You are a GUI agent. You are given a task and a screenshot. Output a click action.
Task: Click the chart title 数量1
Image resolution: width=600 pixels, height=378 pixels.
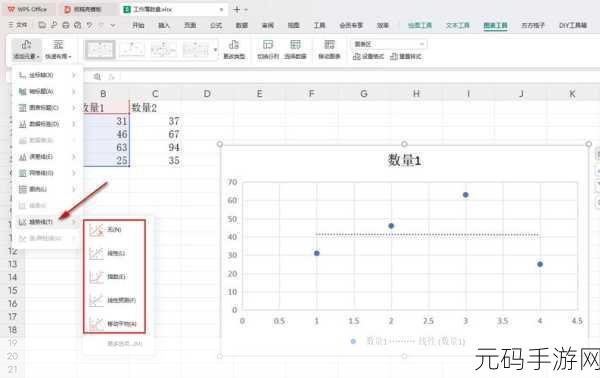[404, 160]
